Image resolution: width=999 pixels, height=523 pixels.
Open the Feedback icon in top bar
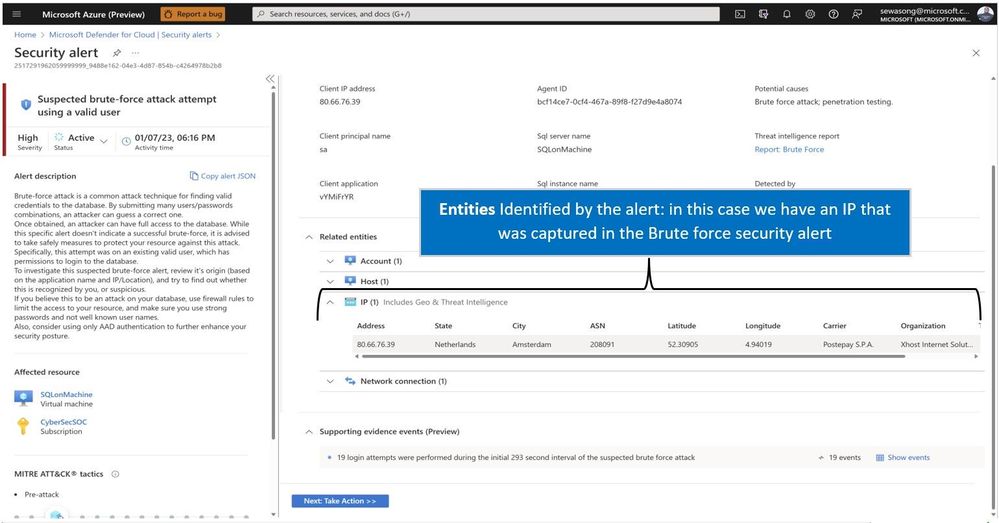857,14
